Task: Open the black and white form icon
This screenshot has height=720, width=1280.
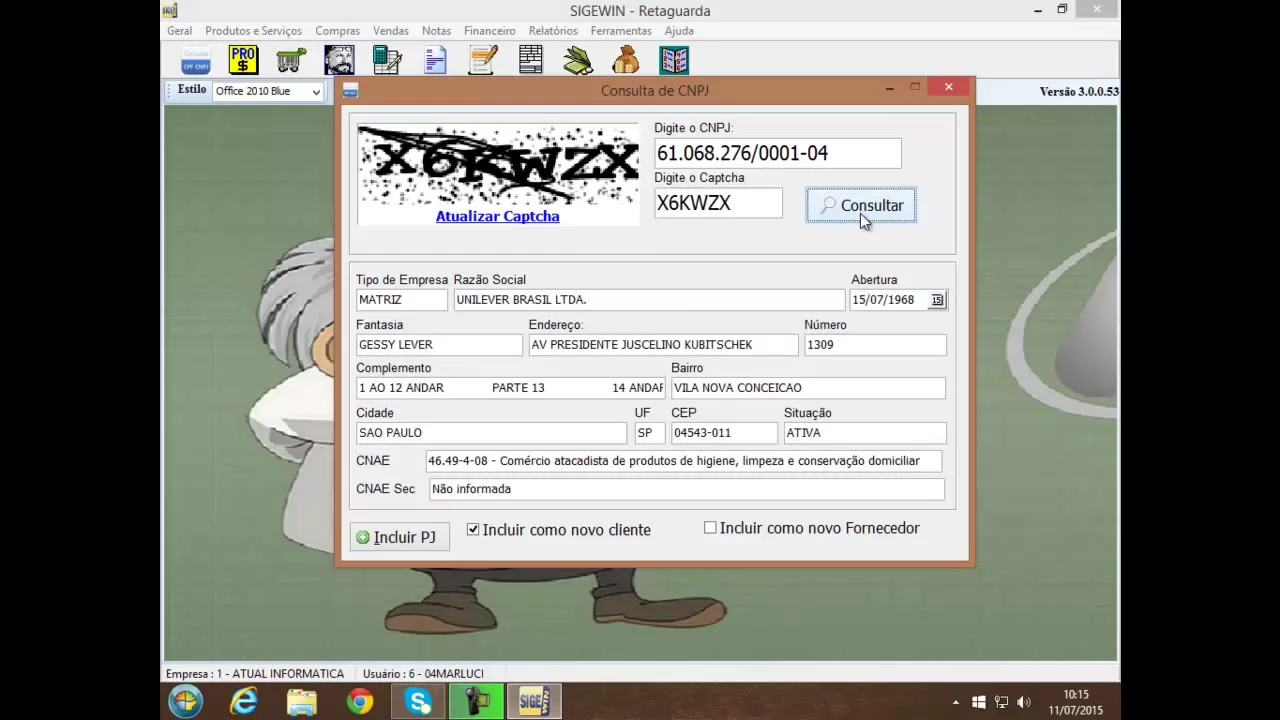Action: tap(531, 60)
